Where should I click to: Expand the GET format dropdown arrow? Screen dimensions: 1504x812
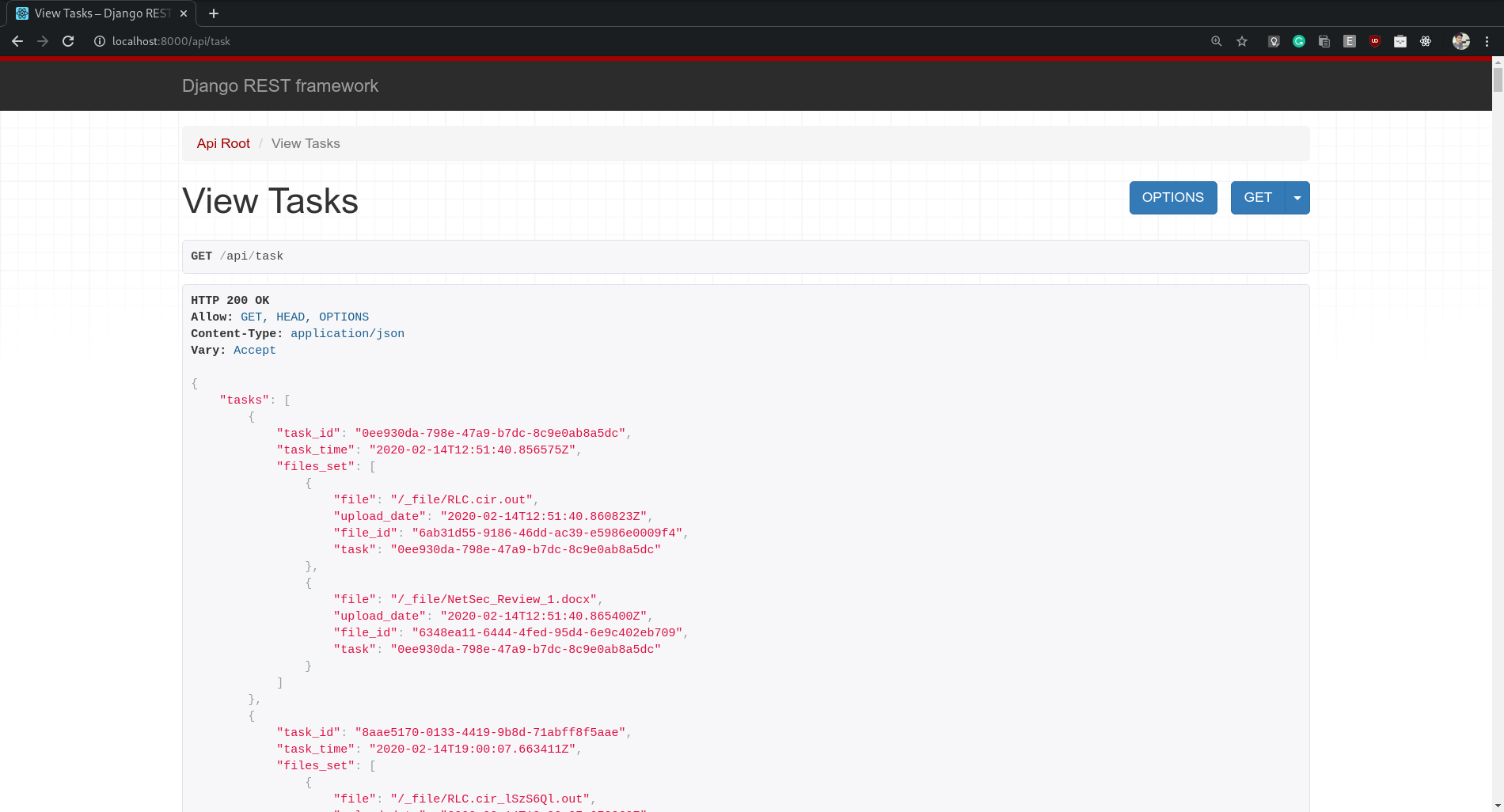click(x=1297, y=198)
